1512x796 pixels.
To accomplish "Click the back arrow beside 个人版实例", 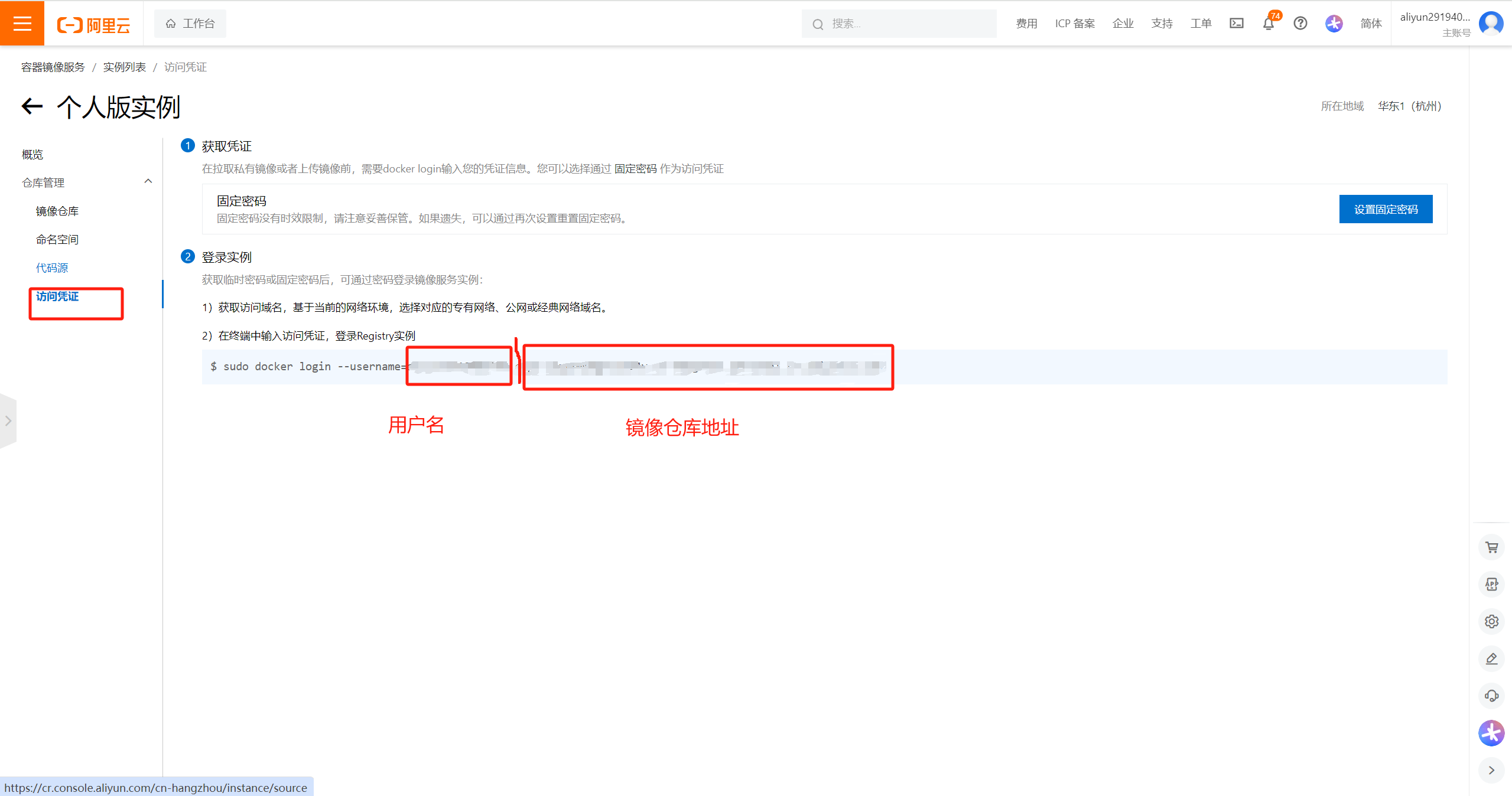I will [x=32, y=107].
